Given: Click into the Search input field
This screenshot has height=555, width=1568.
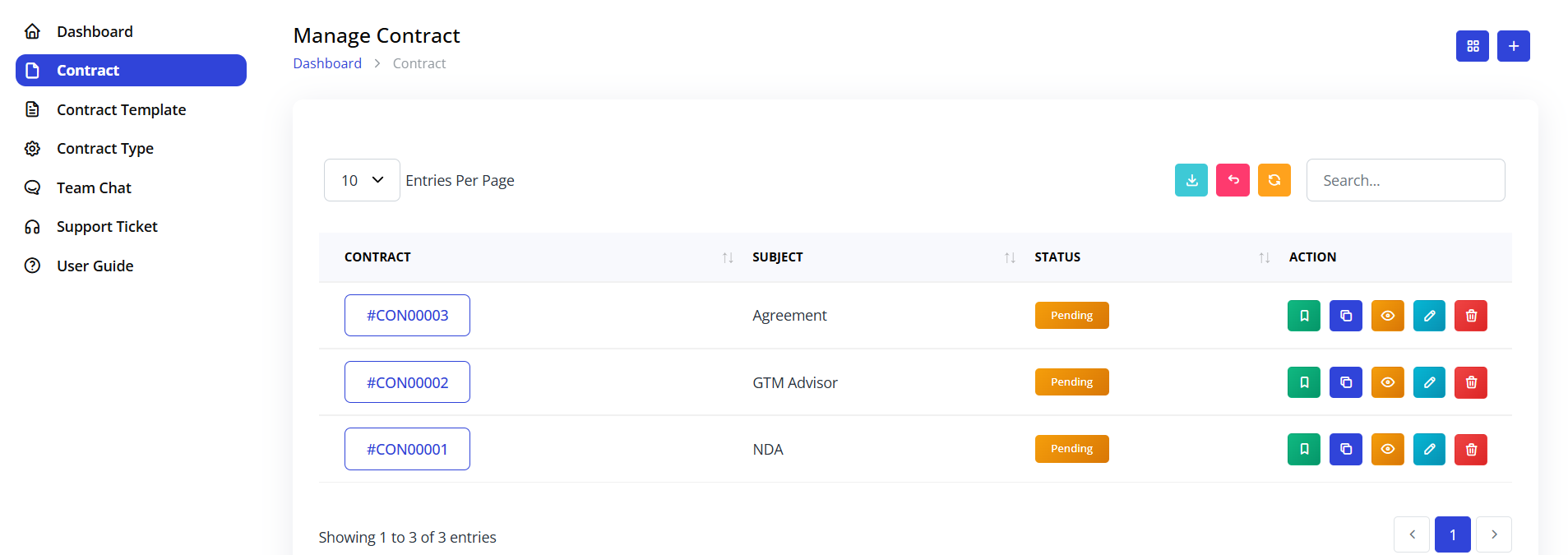Looking at the screenshot, I should click(1405, 180).
